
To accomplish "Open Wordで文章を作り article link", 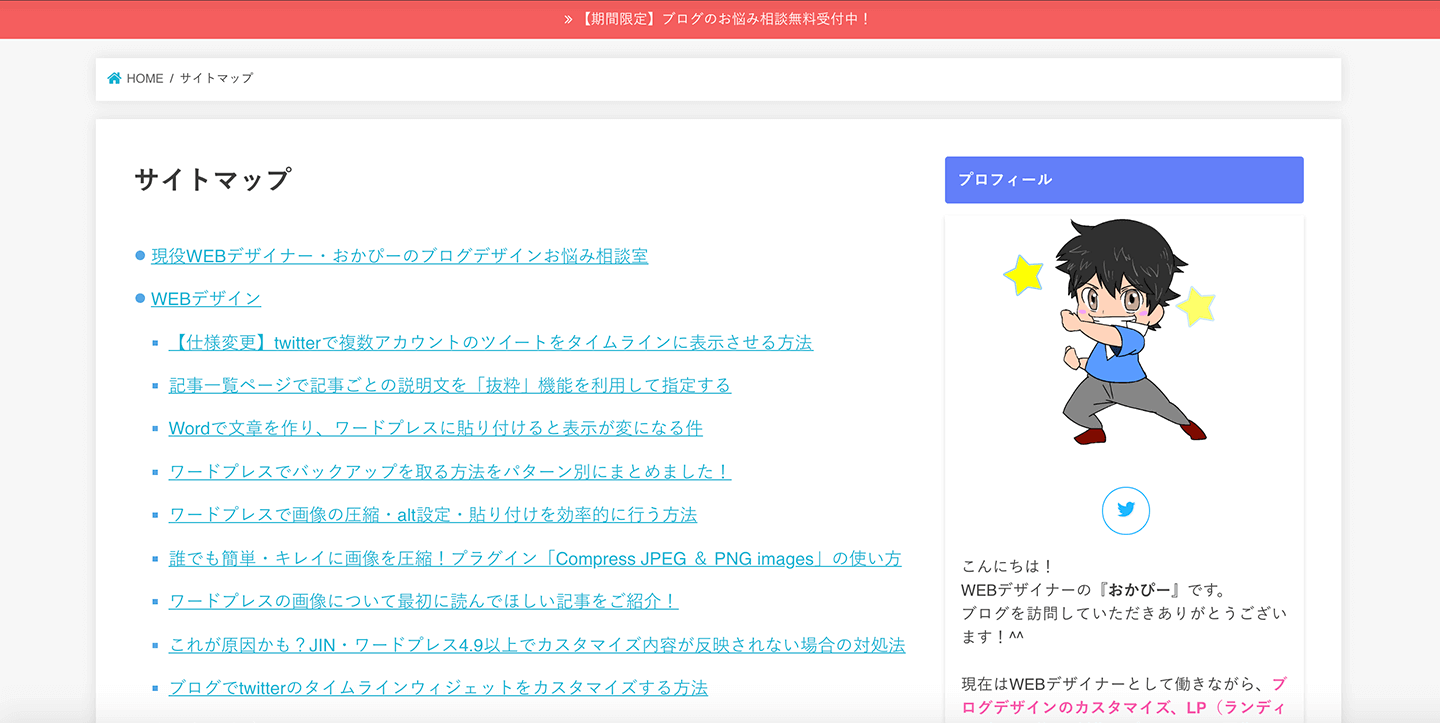I will point(436,428).
